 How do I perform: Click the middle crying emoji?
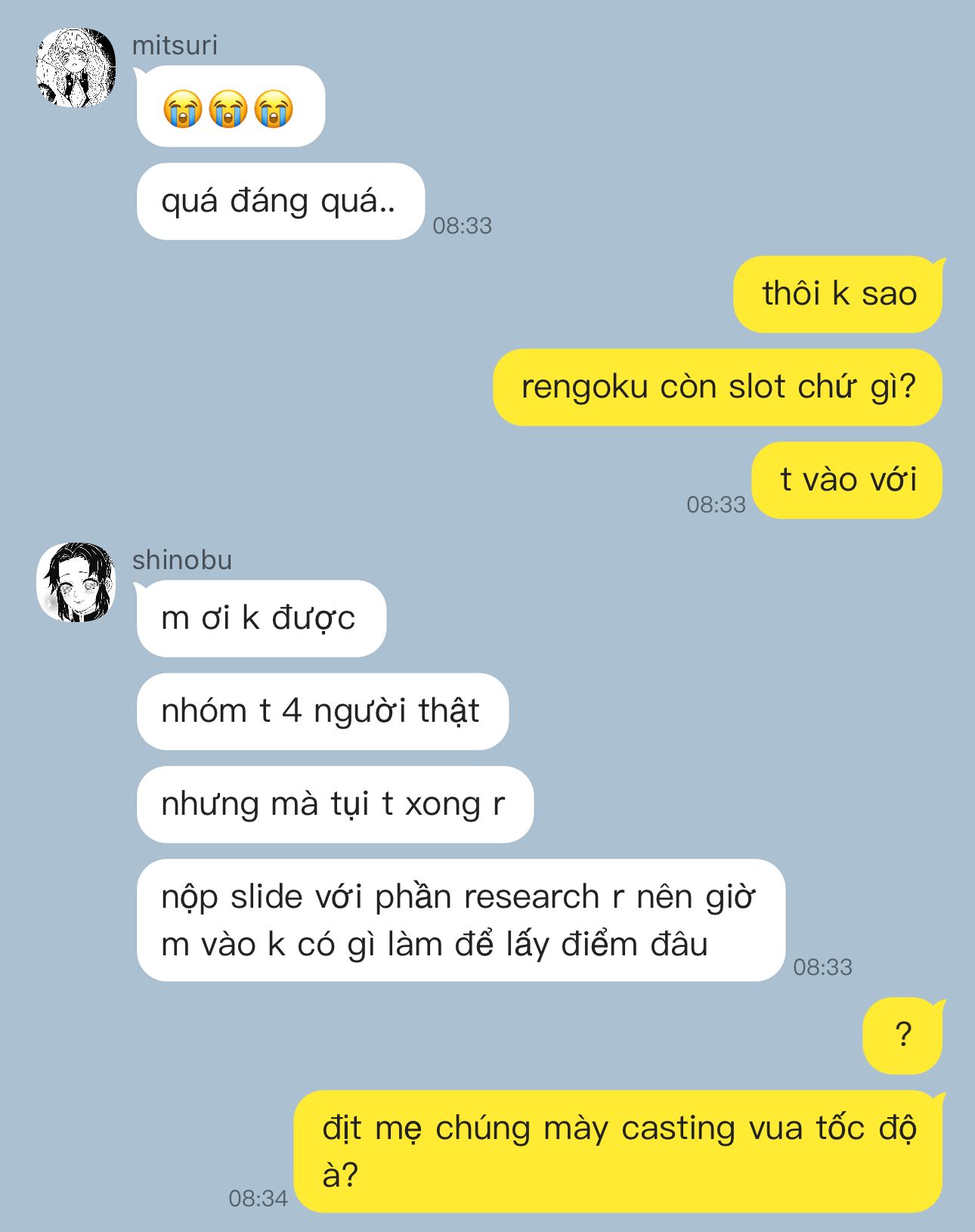[x=228, y=109]
